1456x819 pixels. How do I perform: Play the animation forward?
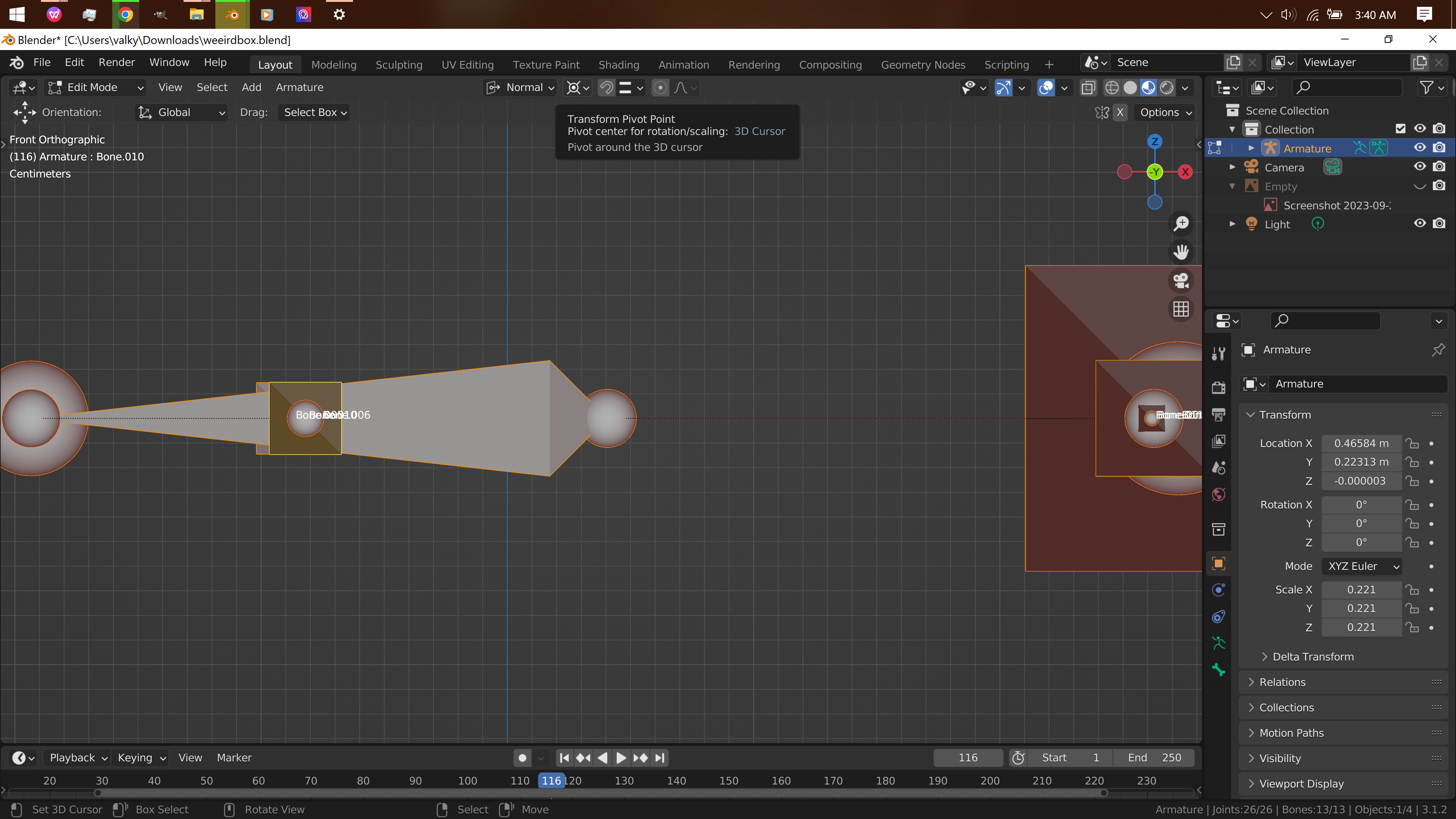621,758
